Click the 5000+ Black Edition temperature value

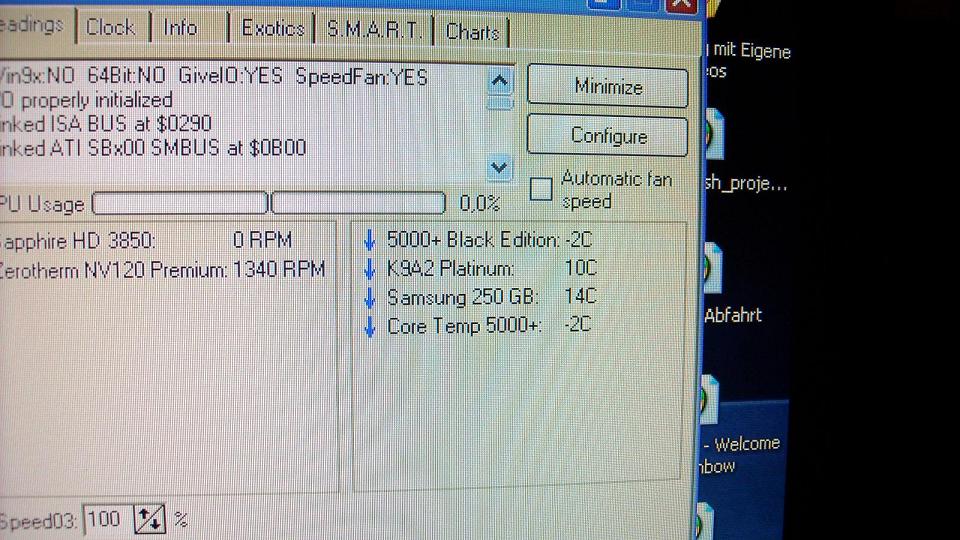tap(578, 239)
